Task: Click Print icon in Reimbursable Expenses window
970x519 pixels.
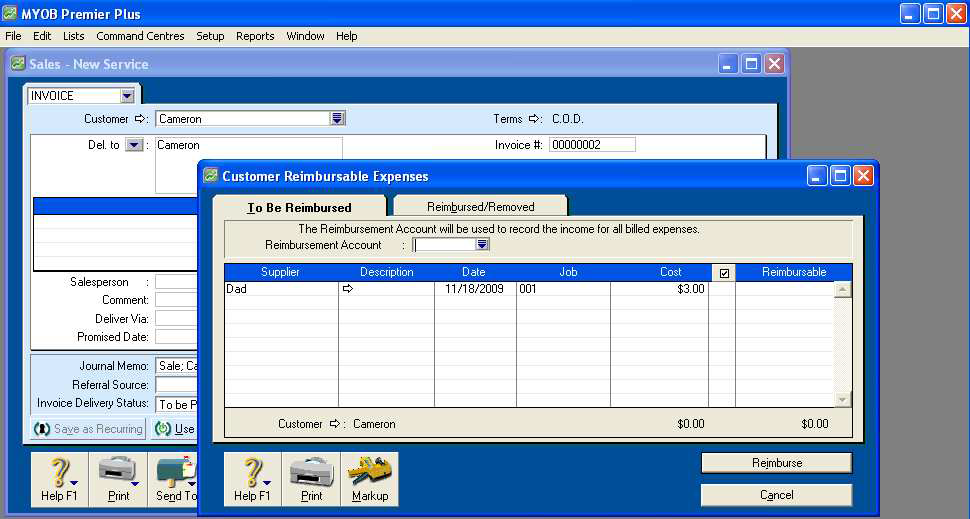Action: coord(311,479)
